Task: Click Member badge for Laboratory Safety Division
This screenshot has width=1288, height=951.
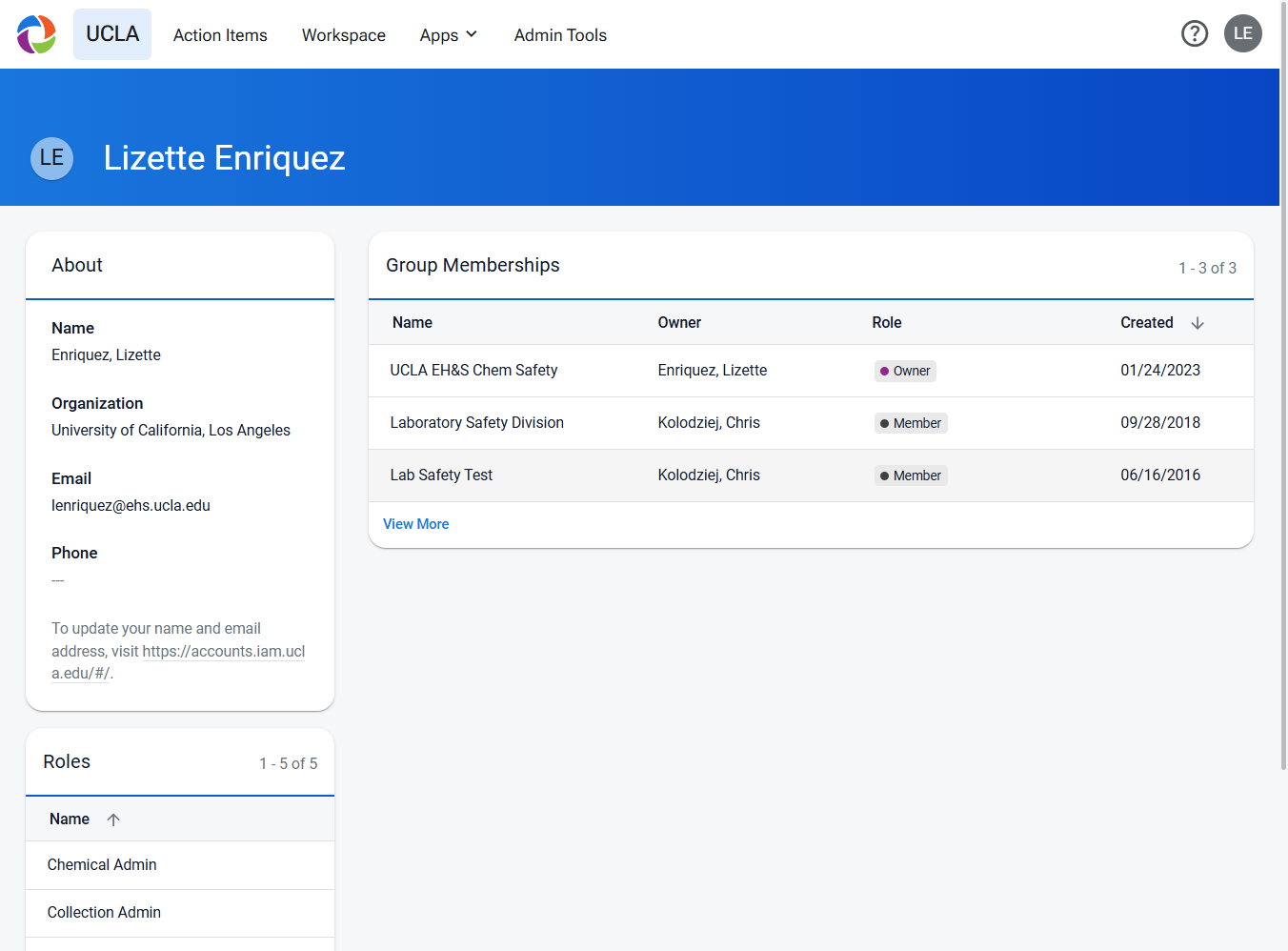Action: (911, 423)
